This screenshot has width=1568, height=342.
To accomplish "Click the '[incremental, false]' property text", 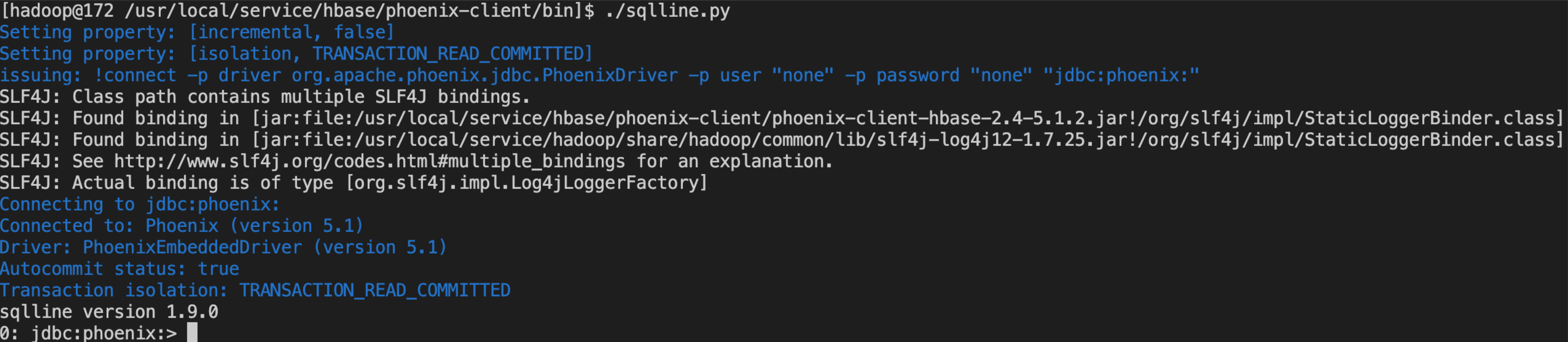I will tap(291, 32).
